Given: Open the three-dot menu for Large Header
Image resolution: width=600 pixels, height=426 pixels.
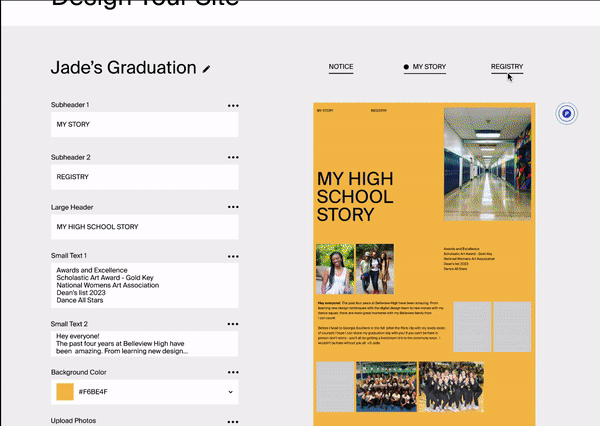Looking at the screenshot, I should pos(233,207).
